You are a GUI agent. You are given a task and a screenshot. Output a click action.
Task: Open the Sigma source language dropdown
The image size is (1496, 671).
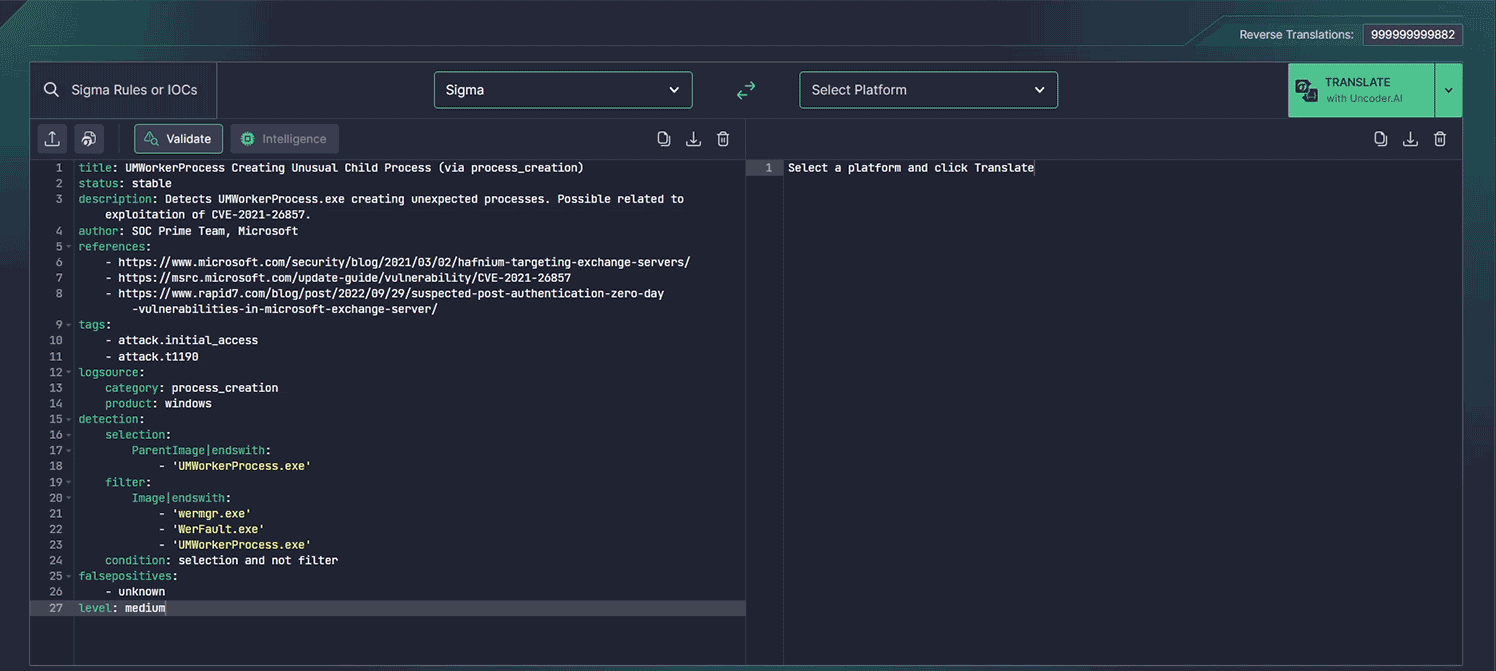point(563,90)
